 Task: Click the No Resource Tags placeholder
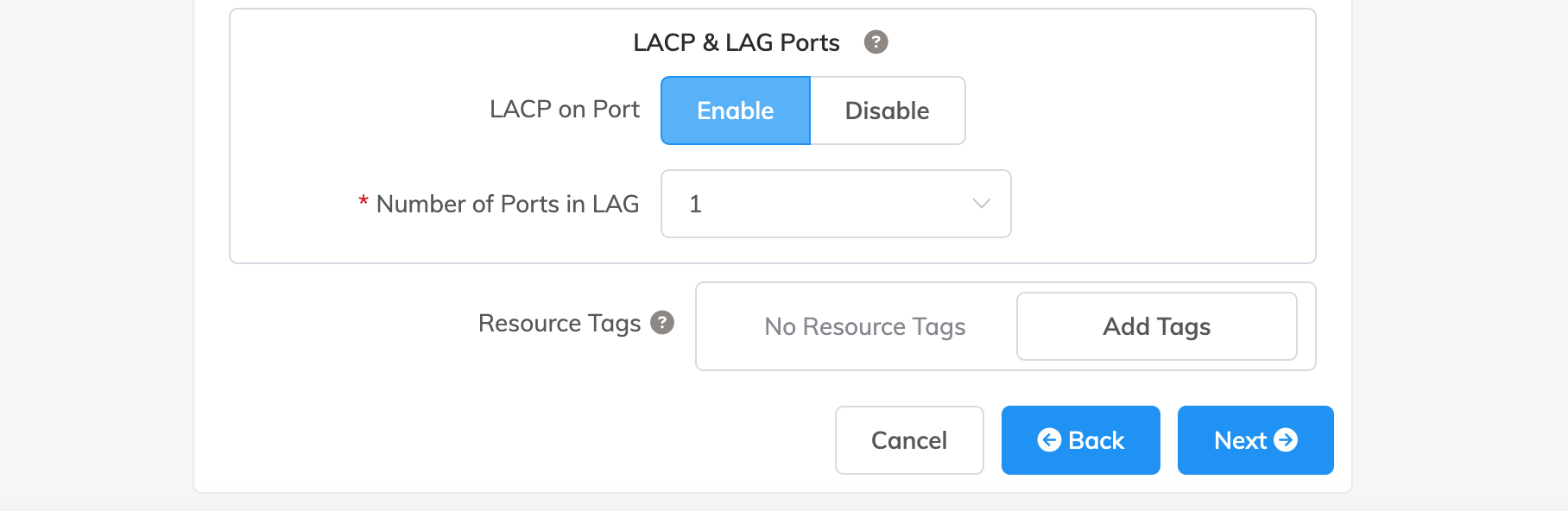[864, 327]
